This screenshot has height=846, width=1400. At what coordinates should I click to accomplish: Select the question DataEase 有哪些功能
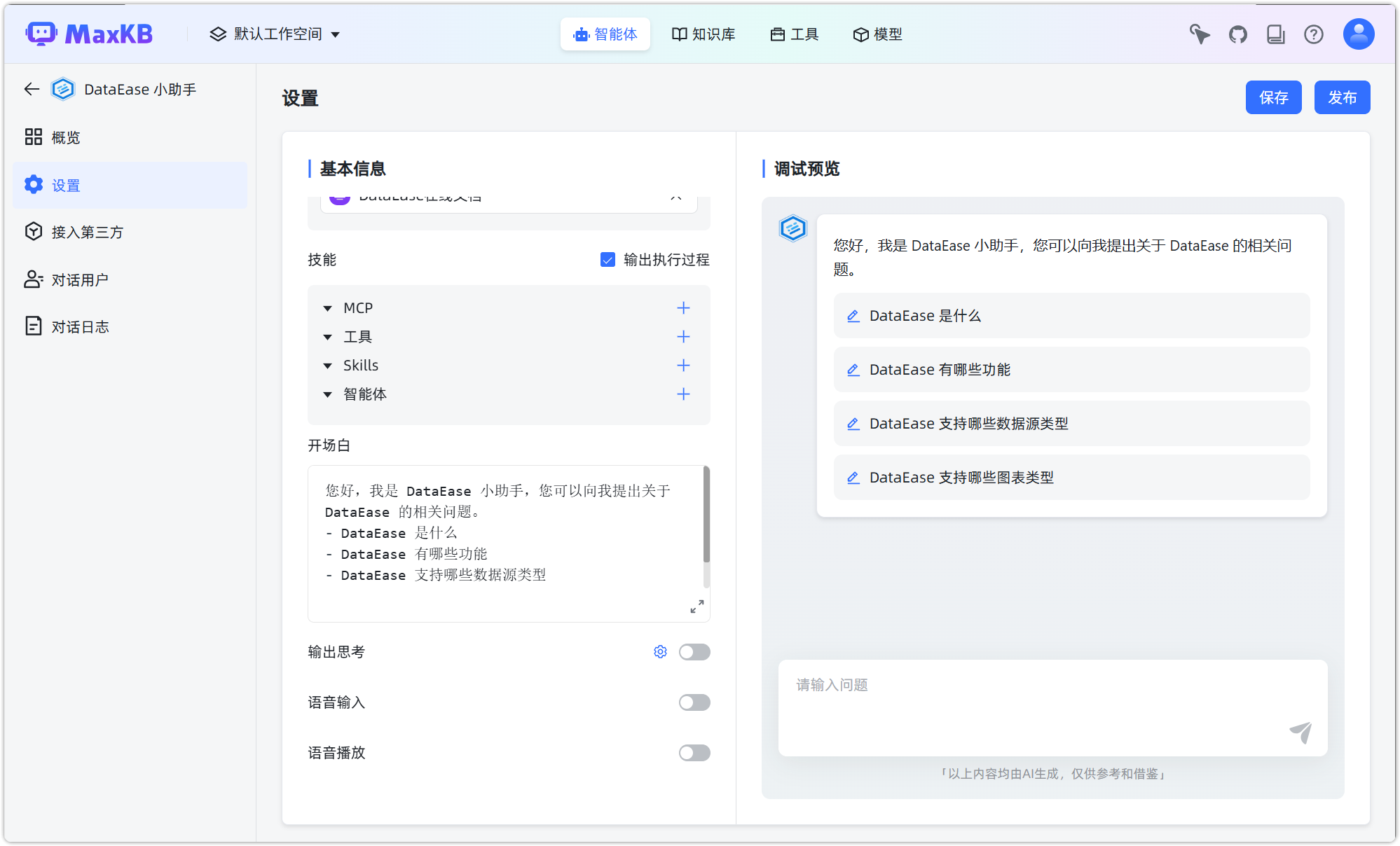[x=1071, y=370]
